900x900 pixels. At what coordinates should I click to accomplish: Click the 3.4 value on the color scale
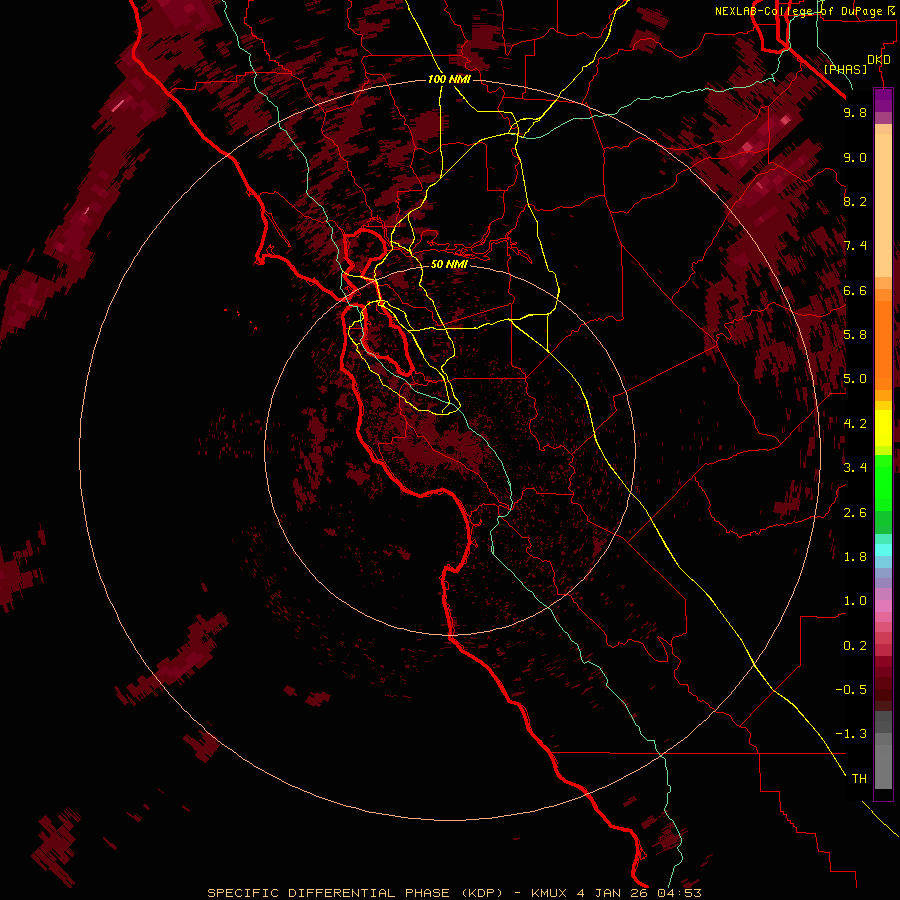pyautogui.click(x=855, y=468)
